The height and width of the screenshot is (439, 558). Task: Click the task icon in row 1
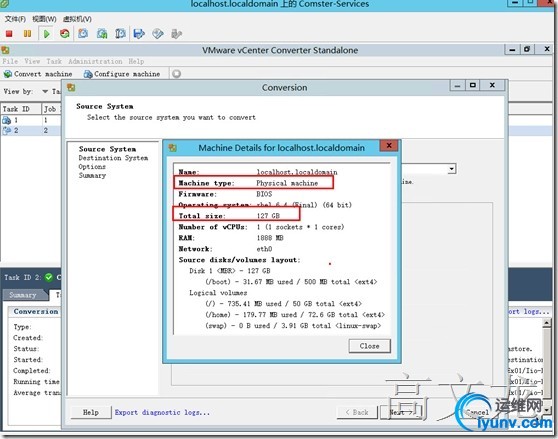tap(6, 120)
